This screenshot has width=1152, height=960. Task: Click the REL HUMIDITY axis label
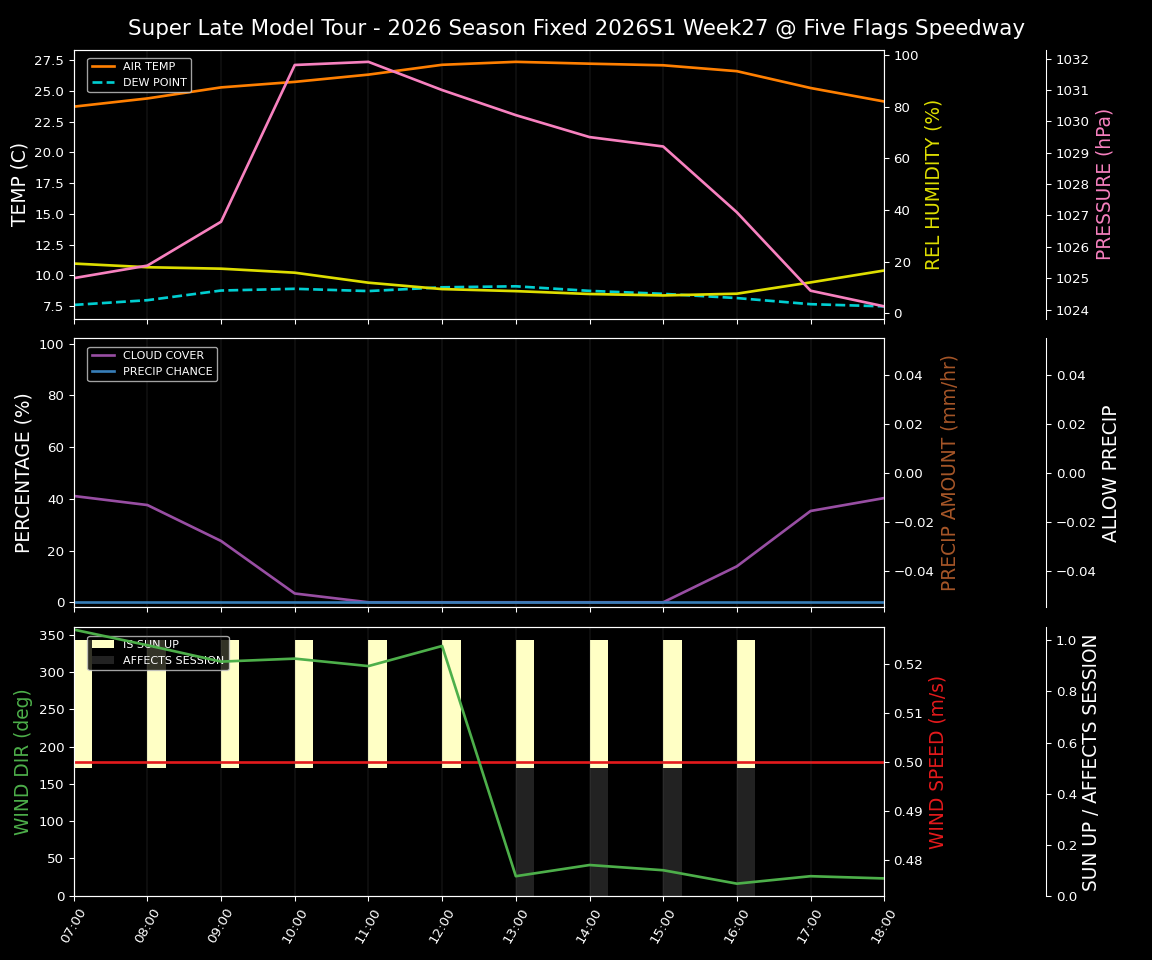click(933, 184)
